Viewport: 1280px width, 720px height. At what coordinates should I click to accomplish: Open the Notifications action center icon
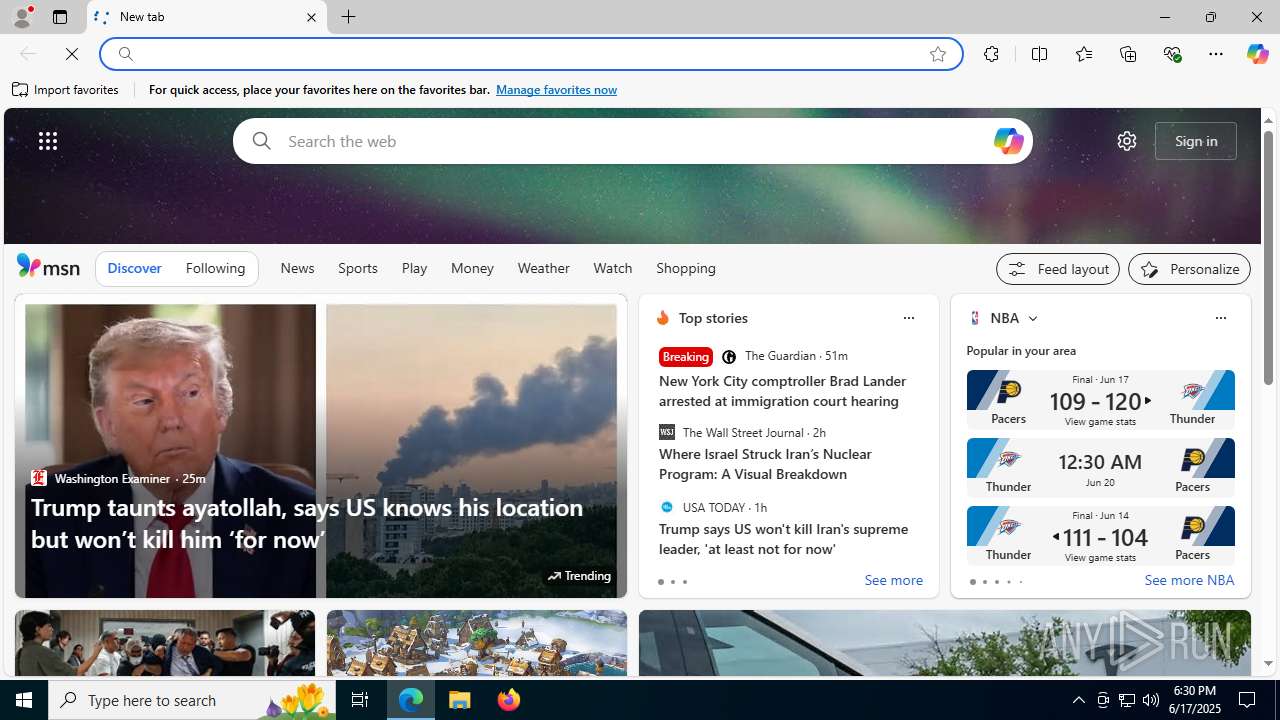[1248, 700]
